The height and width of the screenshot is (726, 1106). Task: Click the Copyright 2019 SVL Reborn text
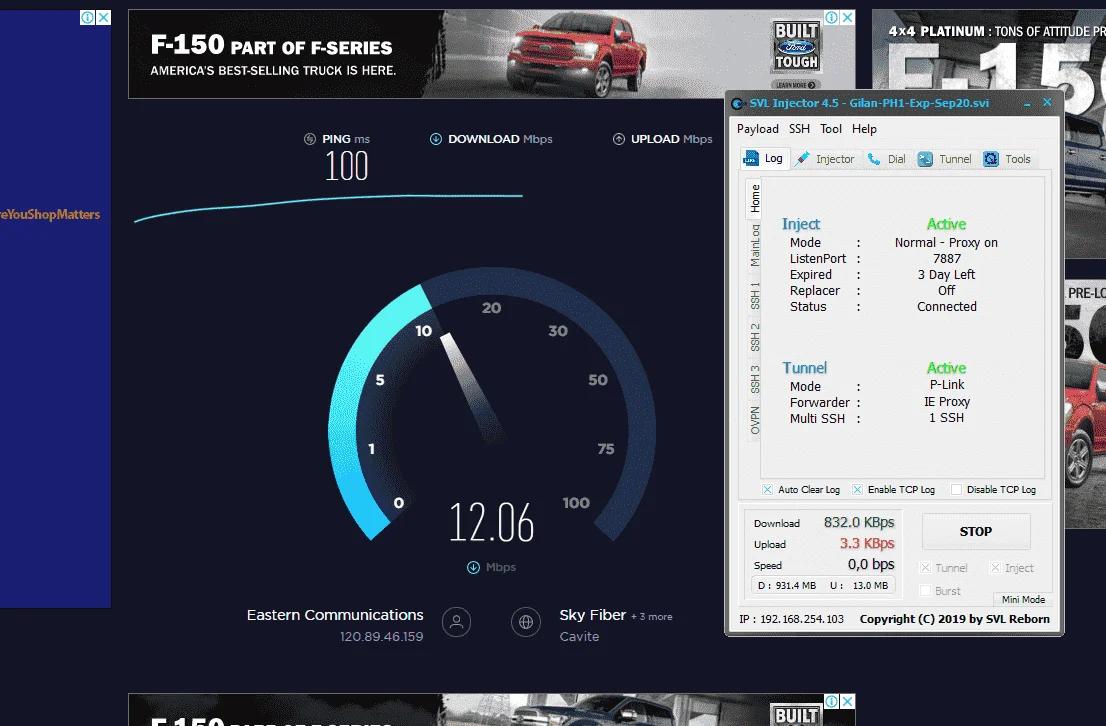tap(954, 619)
